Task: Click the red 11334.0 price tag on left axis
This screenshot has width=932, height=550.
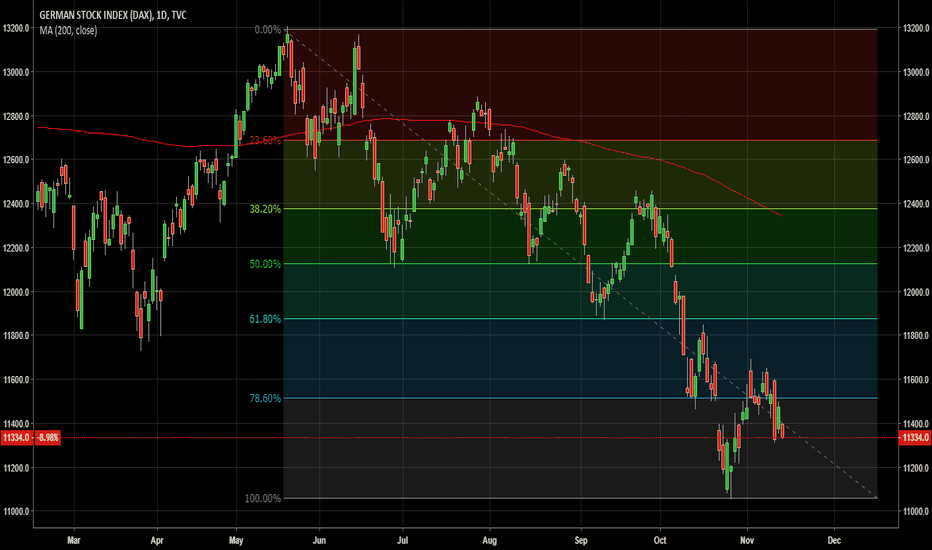Action: click(x=16, y=438)
